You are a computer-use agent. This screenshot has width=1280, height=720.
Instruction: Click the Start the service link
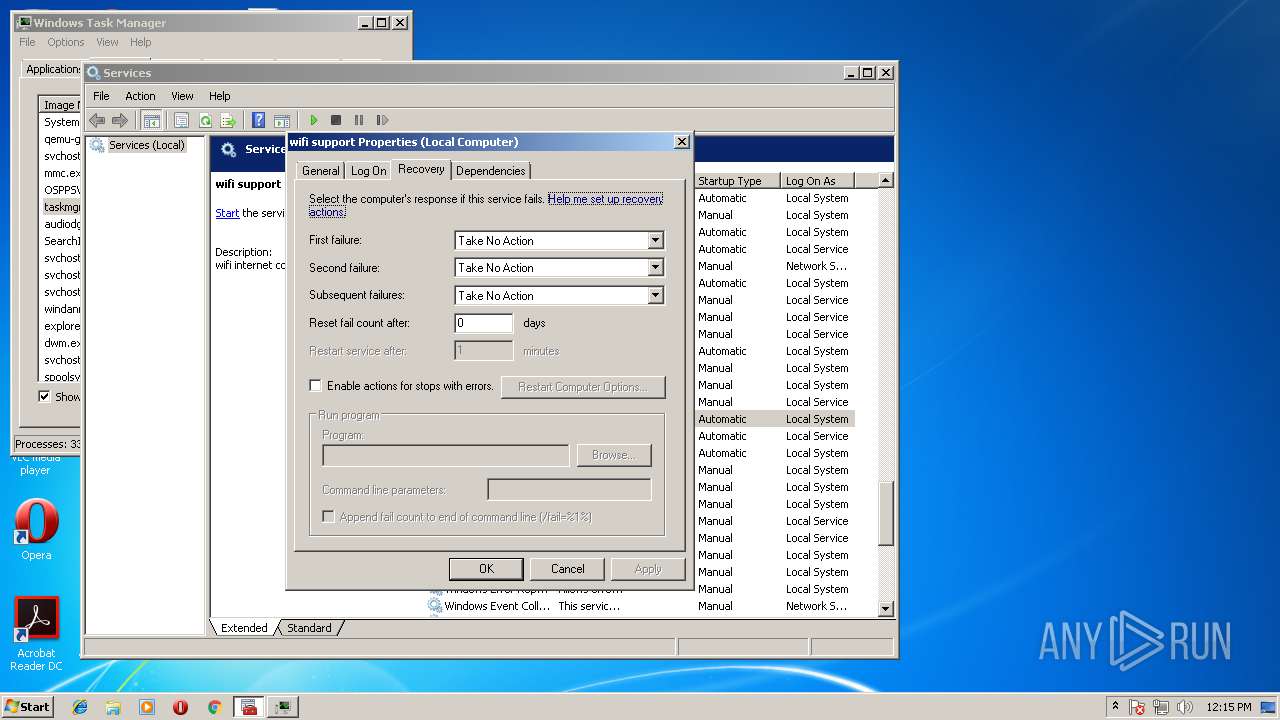pos(227,213)
